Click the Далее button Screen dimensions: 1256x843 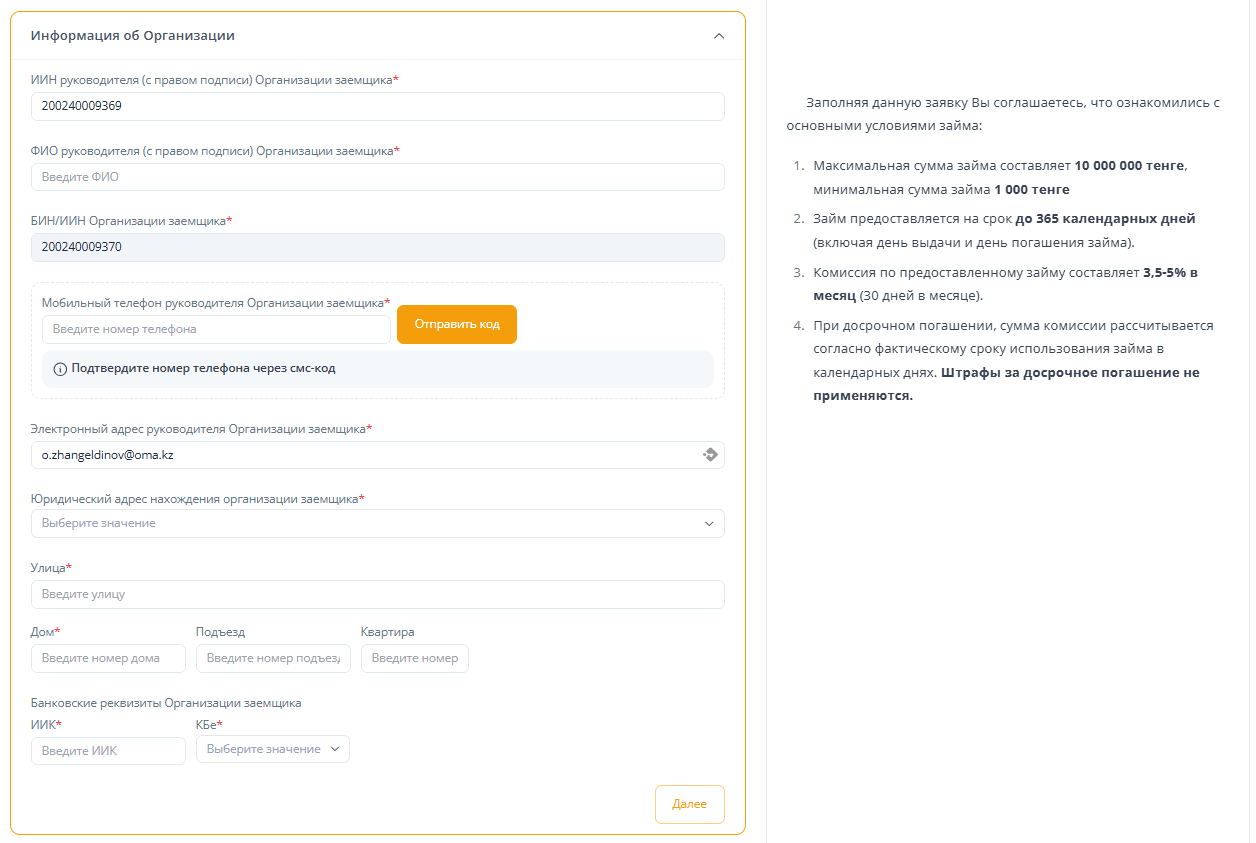pos(690,804)
